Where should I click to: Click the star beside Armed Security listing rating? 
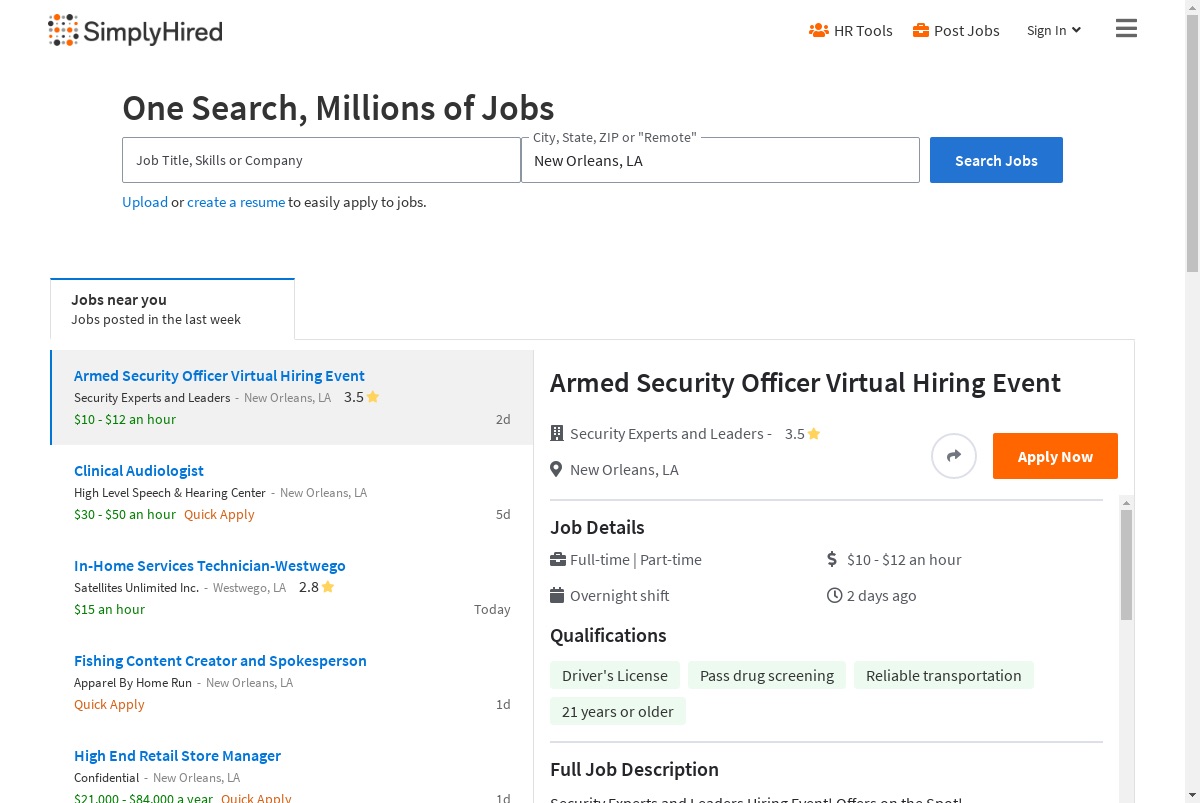pyautogui.click(x=373, y=397)
